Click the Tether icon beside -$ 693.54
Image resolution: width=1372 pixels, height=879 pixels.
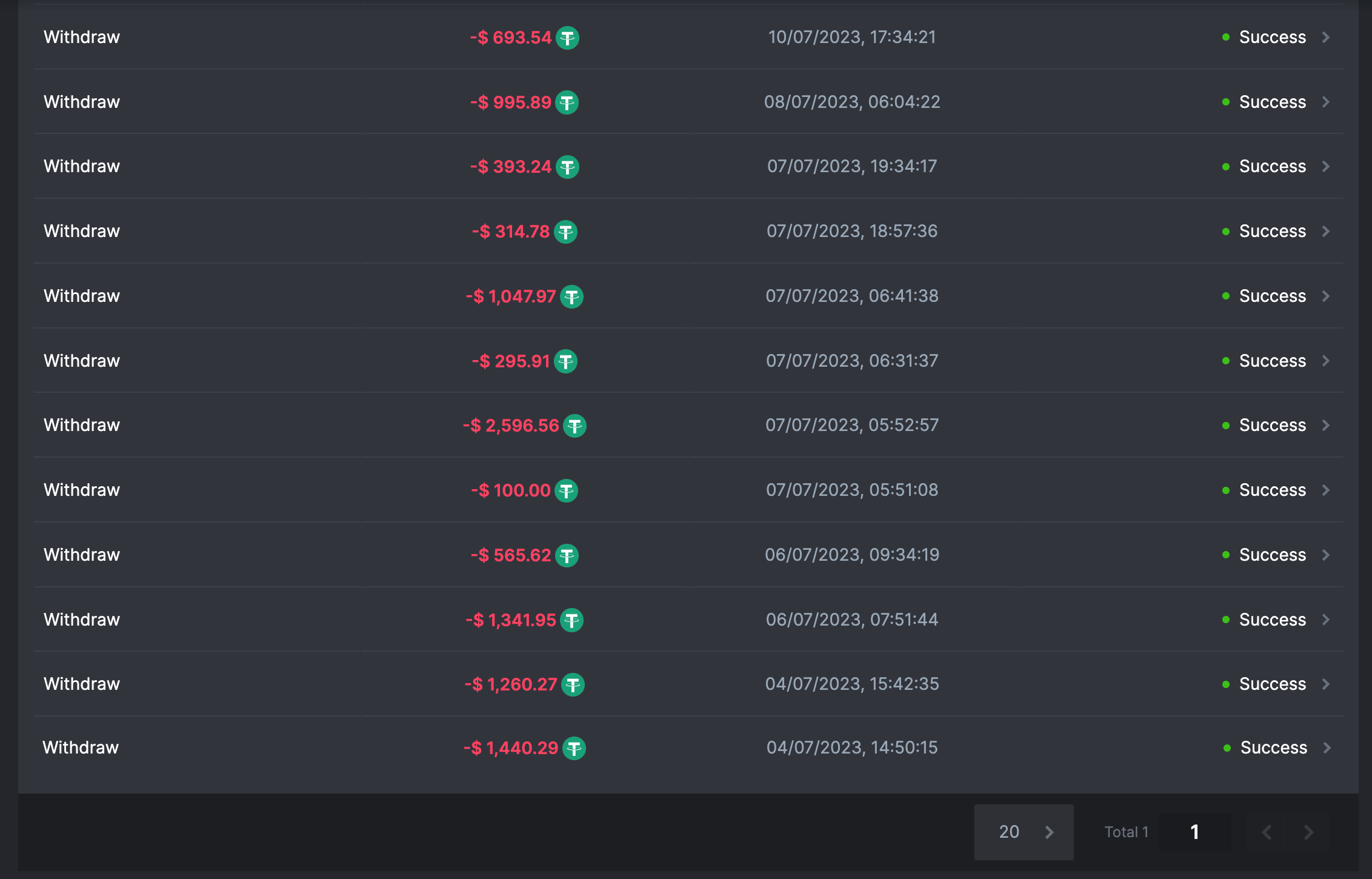click(x=567, y=38)
